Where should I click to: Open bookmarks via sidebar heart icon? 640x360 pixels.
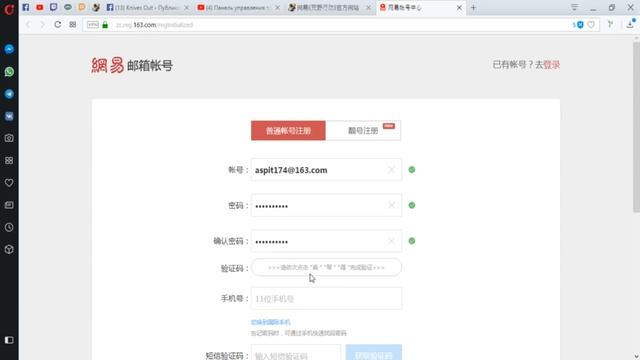(x=9, y=183)
